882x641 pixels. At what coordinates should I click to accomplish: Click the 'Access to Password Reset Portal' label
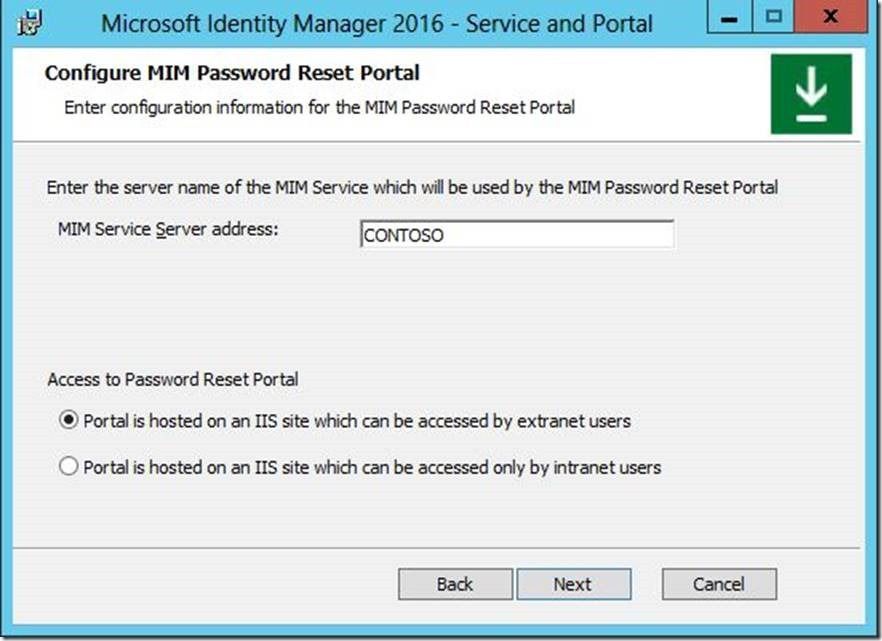tap(173, 380)
